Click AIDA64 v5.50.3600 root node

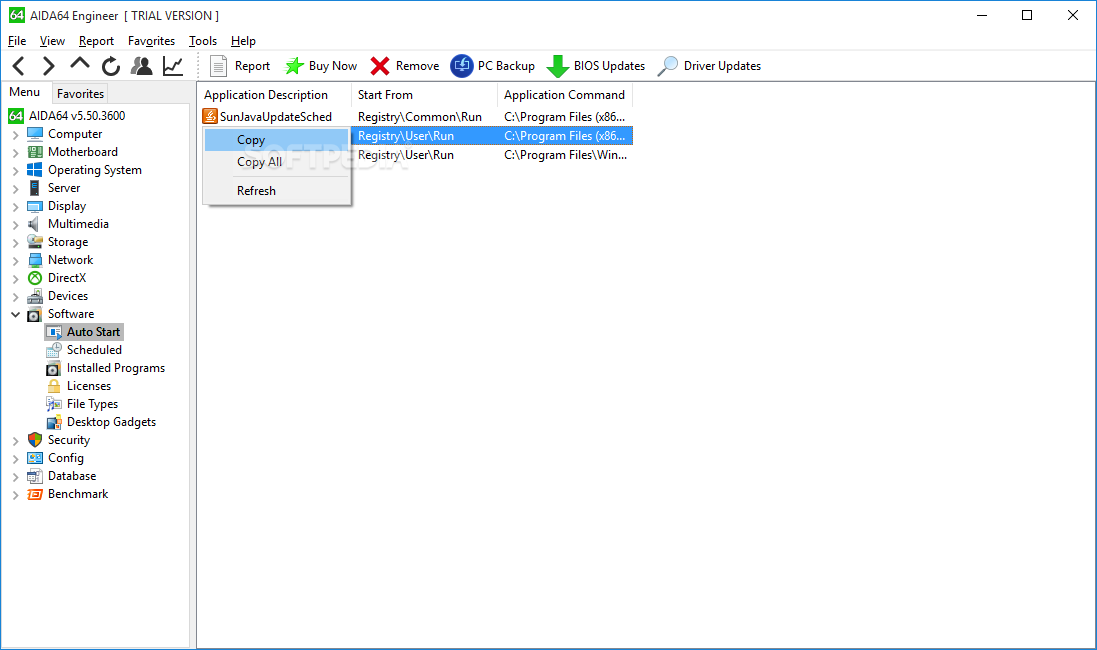click(66, 115)
